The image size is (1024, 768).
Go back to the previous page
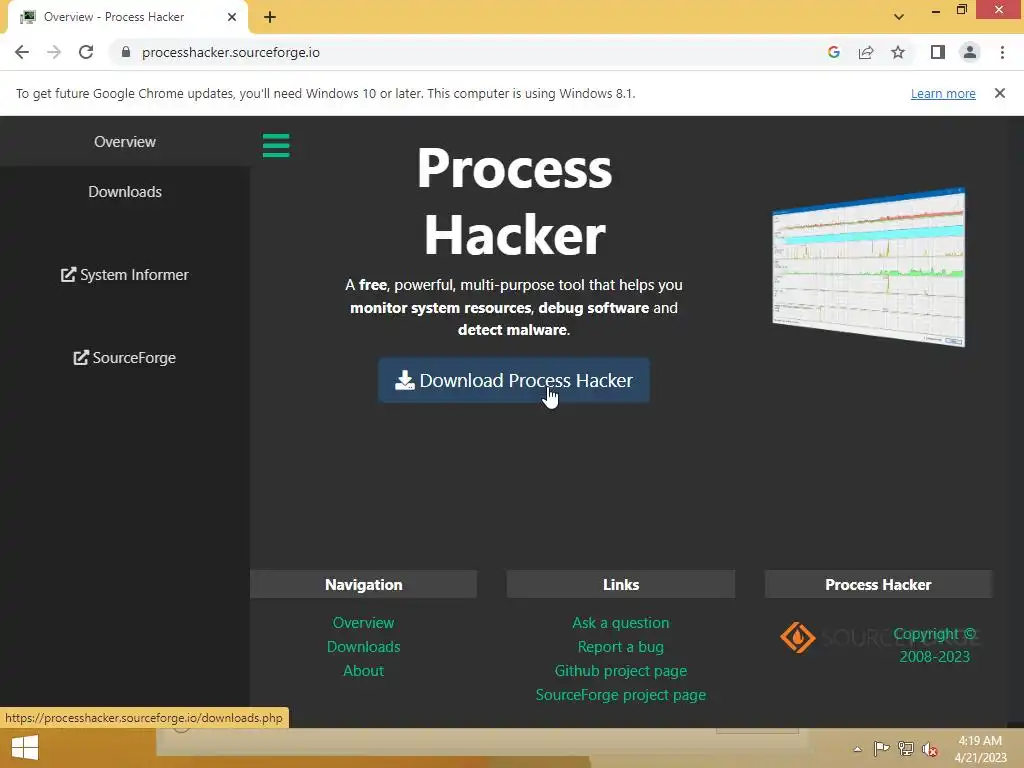click(x=22, y=52)
